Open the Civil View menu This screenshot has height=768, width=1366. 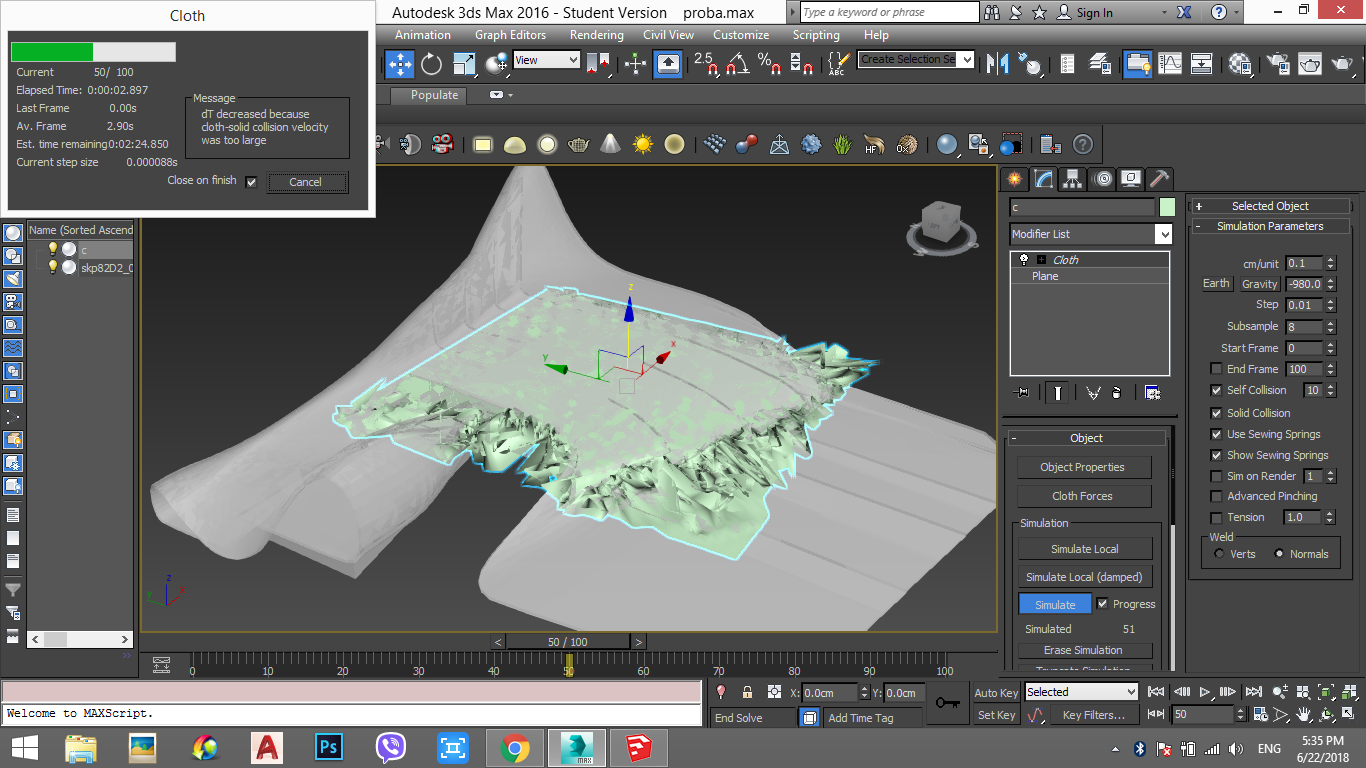(x=668, y=34)
